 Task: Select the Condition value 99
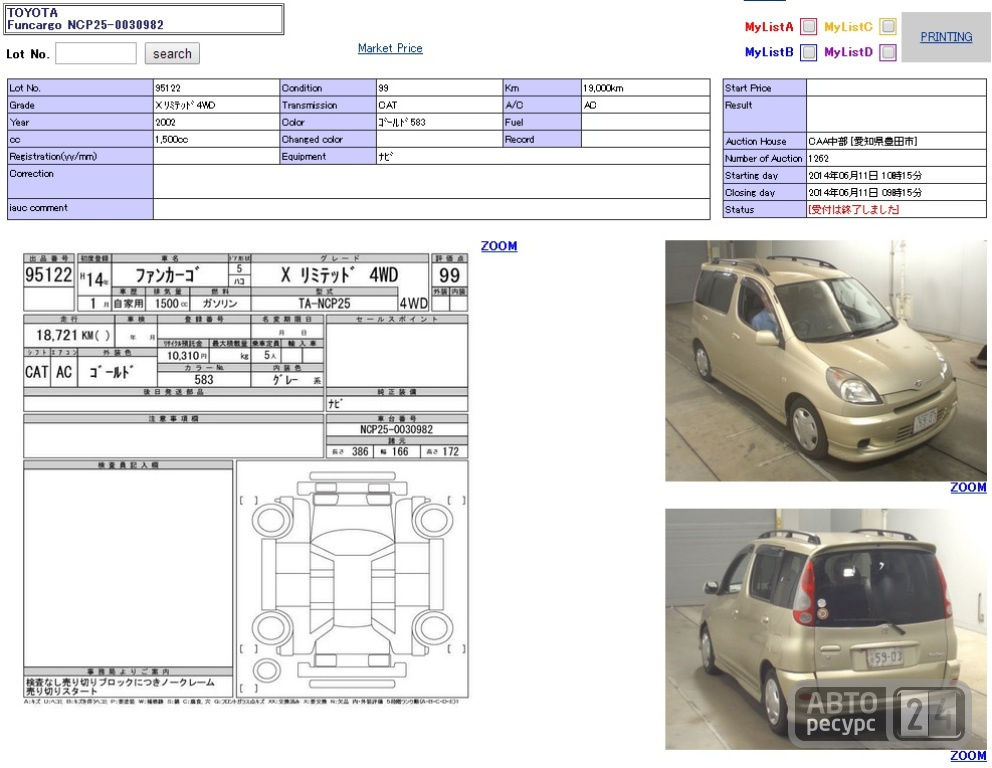[x=383, y=88]
